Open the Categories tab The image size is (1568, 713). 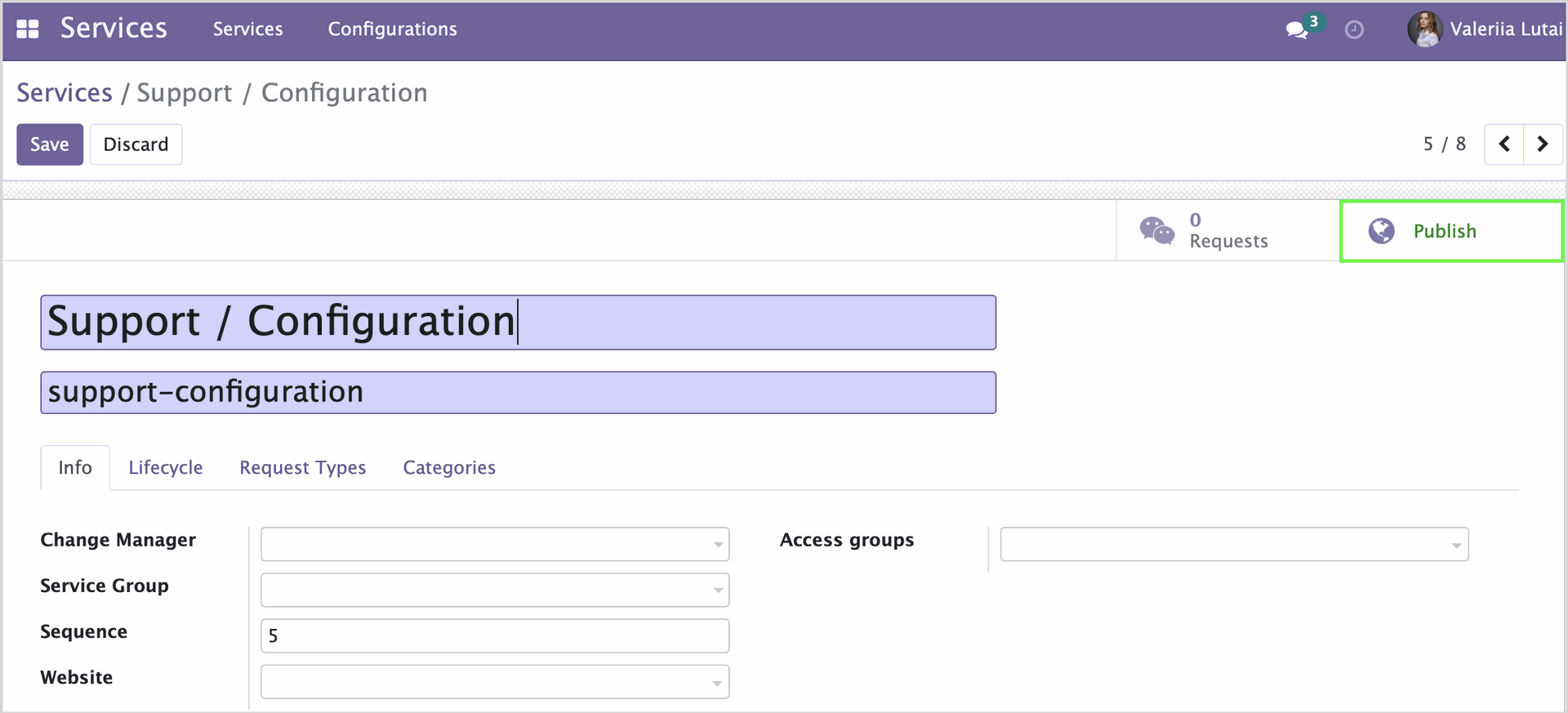449,468
